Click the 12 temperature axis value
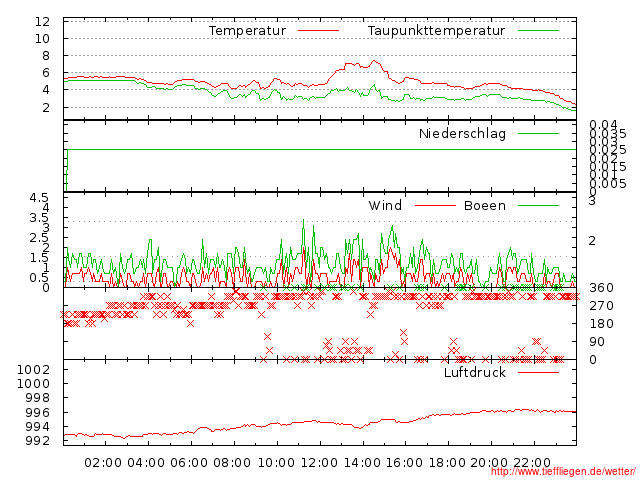Viewport: 640px width, 480px height. pyautogui.click(x=42, y=22)
